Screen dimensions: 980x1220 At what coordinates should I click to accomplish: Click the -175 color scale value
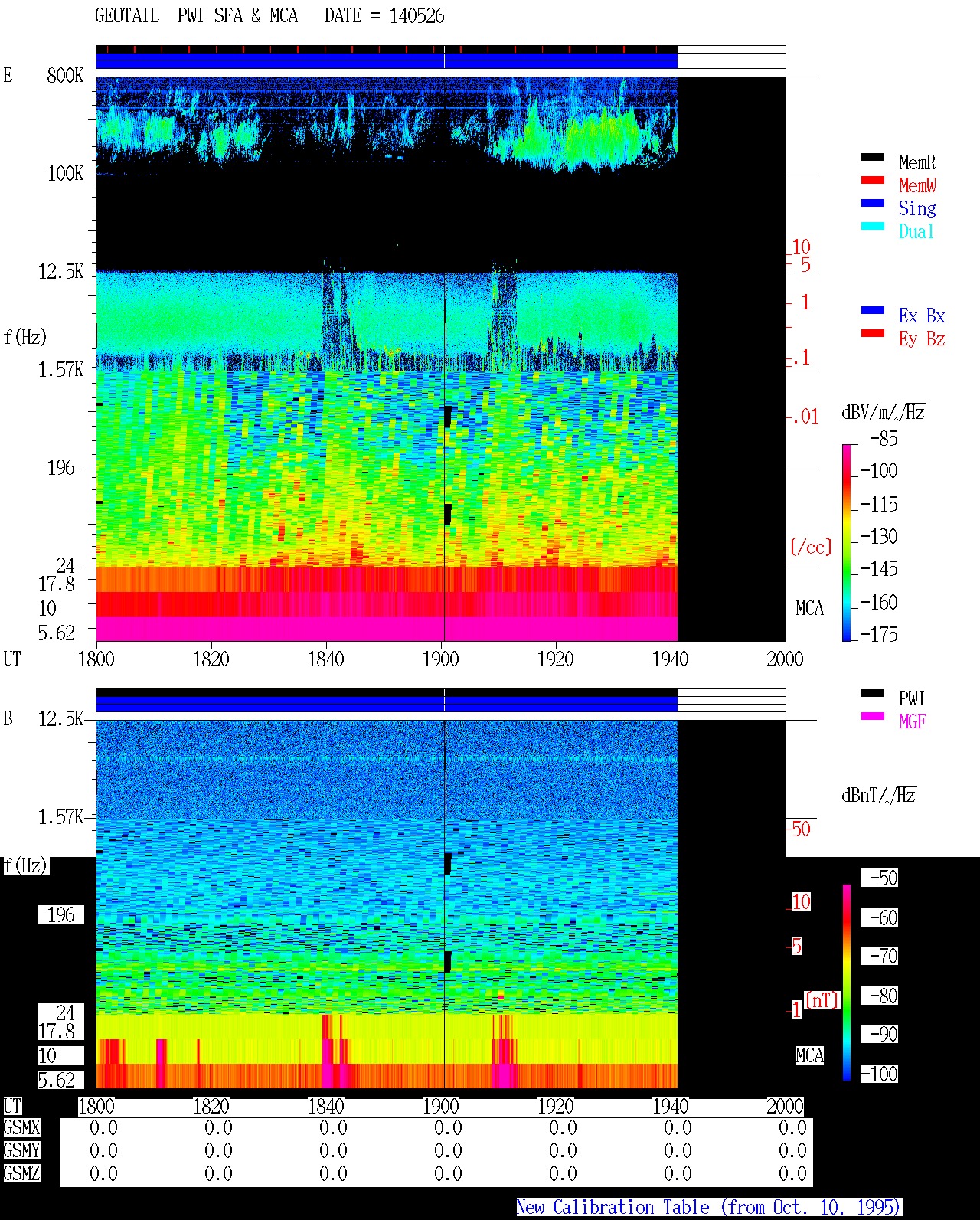[879, 634]
